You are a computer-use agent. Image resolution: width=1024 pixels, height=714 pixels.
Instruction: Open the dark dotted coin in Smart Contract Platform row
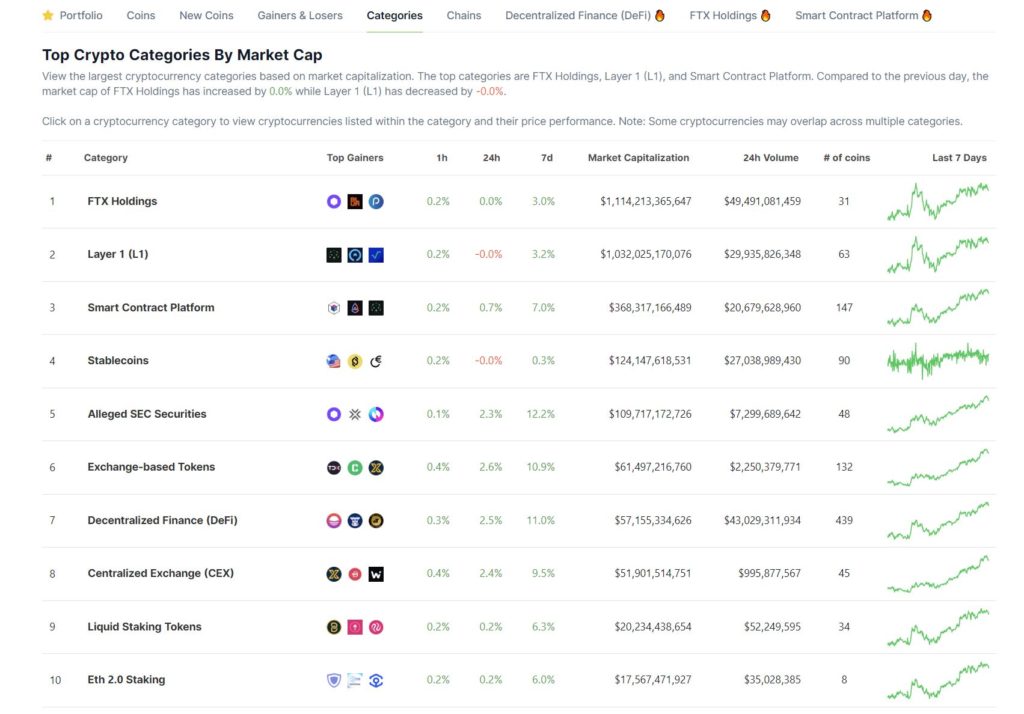click(376, 308)
